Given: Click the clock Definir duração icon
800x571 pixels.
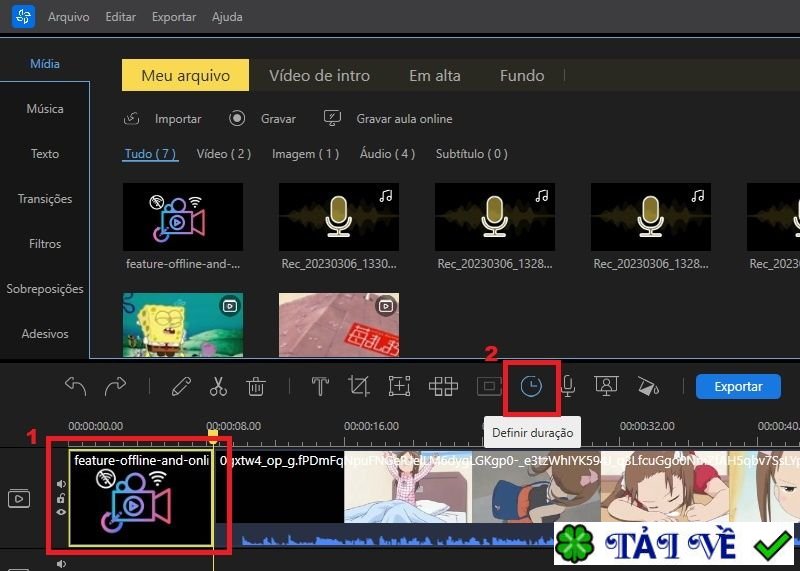Looking at the screenshot, I should [531, 386].
